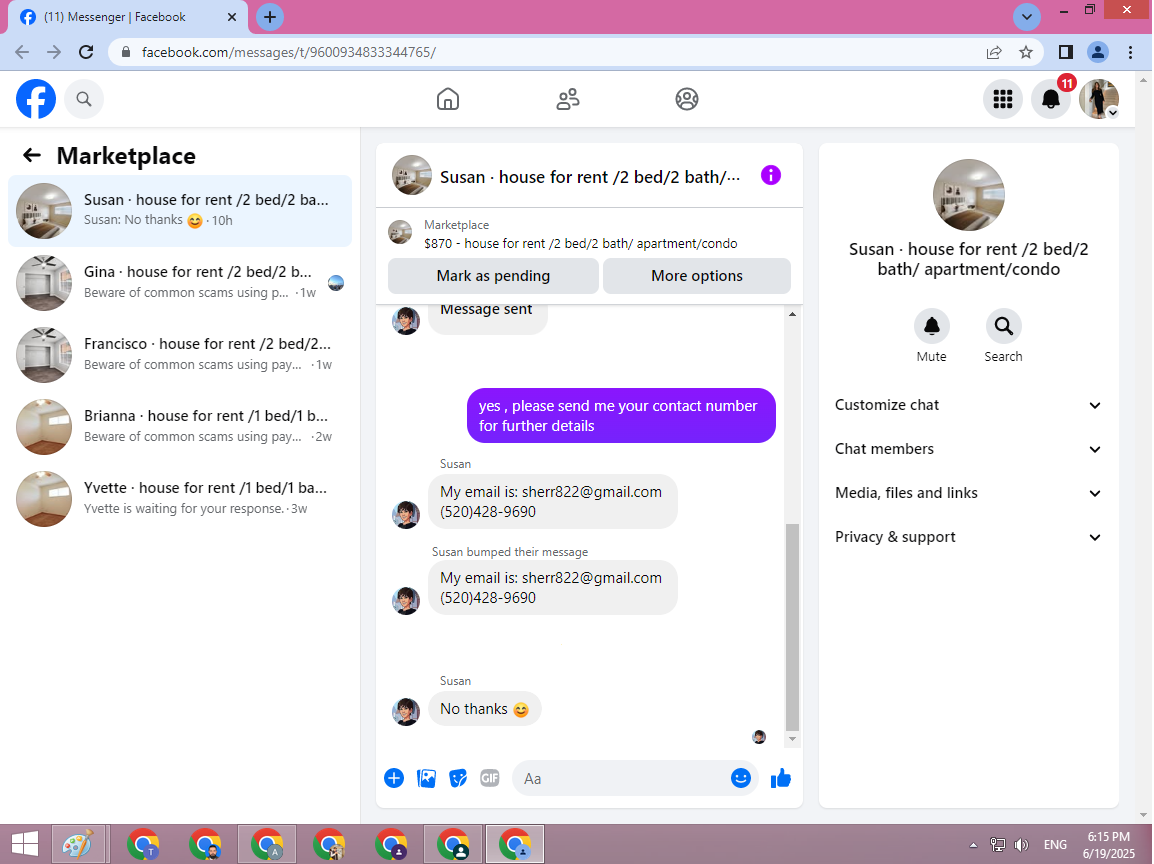Open network icon in system tray

pyautogui.click(x=998, y=845)
